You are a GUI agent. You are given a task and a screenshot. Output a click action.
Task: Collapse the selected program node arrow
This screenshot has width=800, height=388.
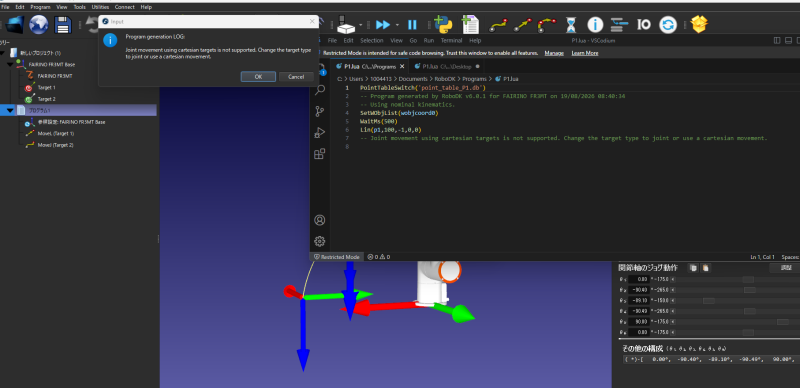10,110
